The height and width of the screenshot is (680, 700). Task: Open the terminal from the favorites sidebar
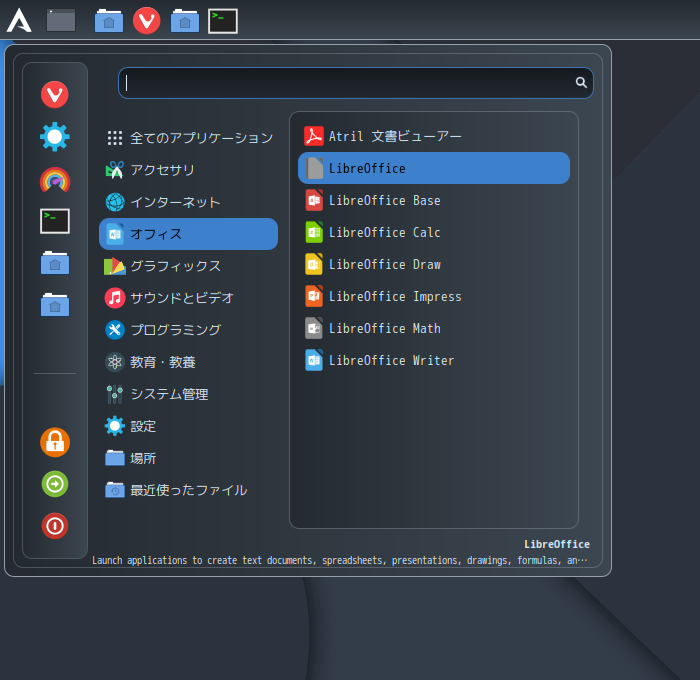click(x=55, y=221)
